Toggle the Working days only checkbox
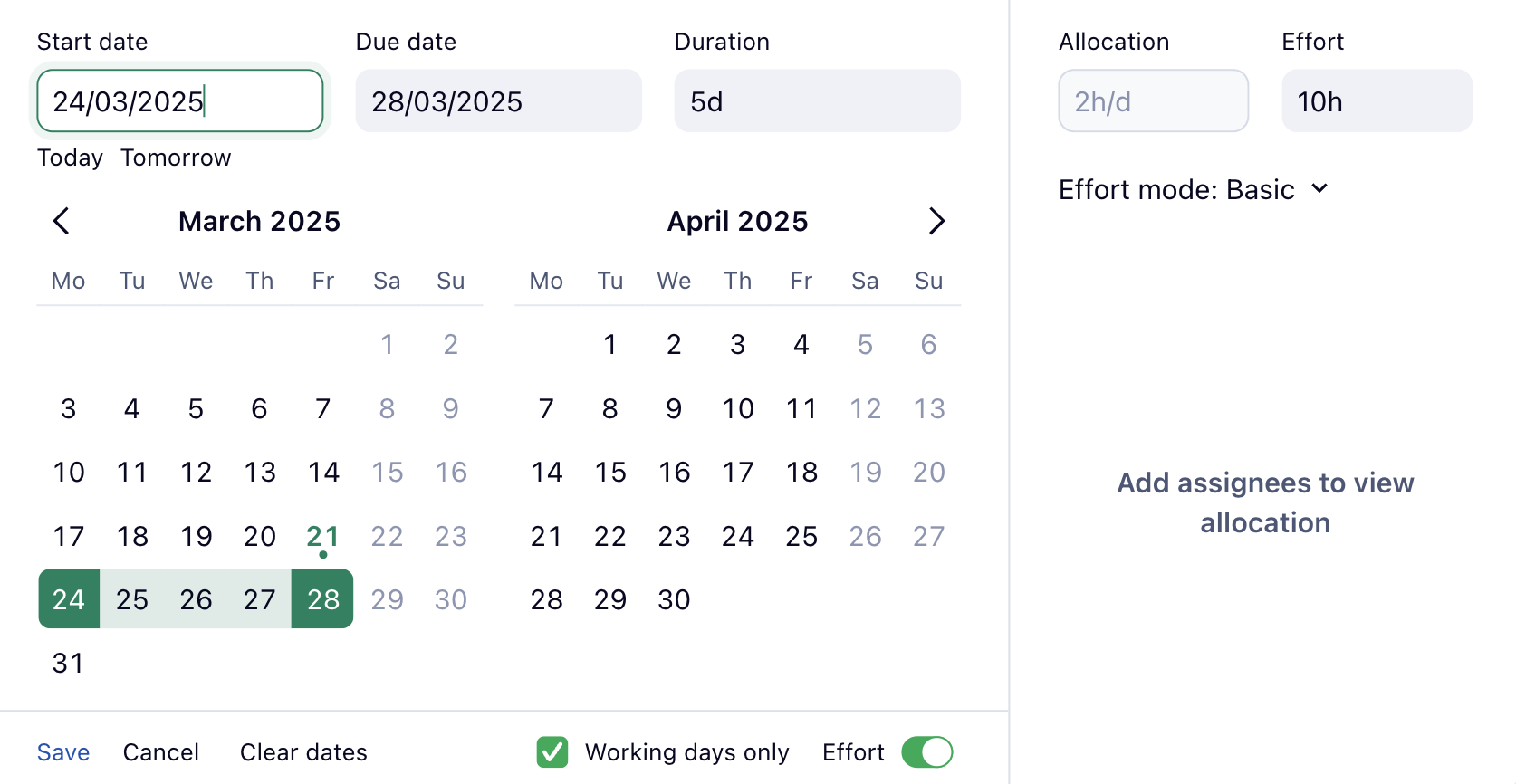1516x784 pixels. [552, 752]
